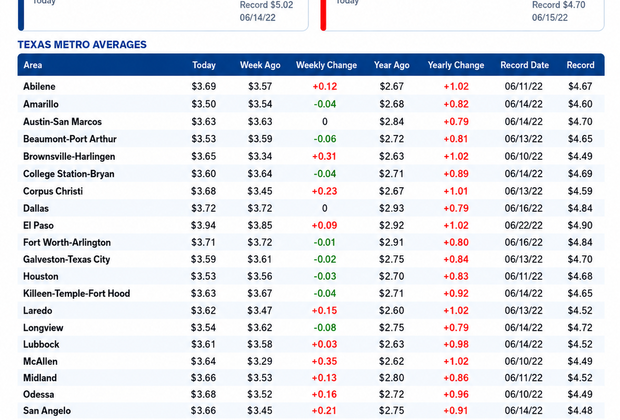Viewport: 620px width, 420px height.
Task: Click El Paso's record price $4.90
Action: (580, 225)
